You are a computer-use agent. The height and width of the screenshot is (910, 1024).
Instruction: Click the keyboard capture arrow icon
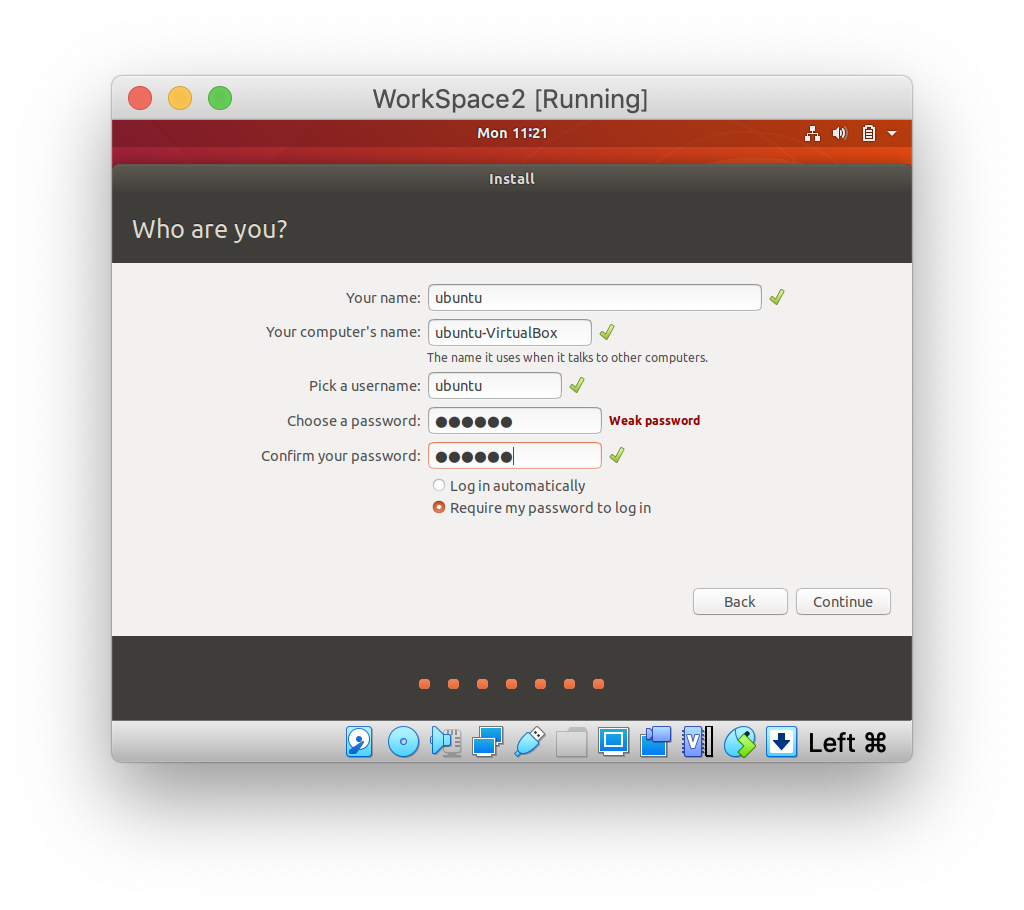pos(782,741)
